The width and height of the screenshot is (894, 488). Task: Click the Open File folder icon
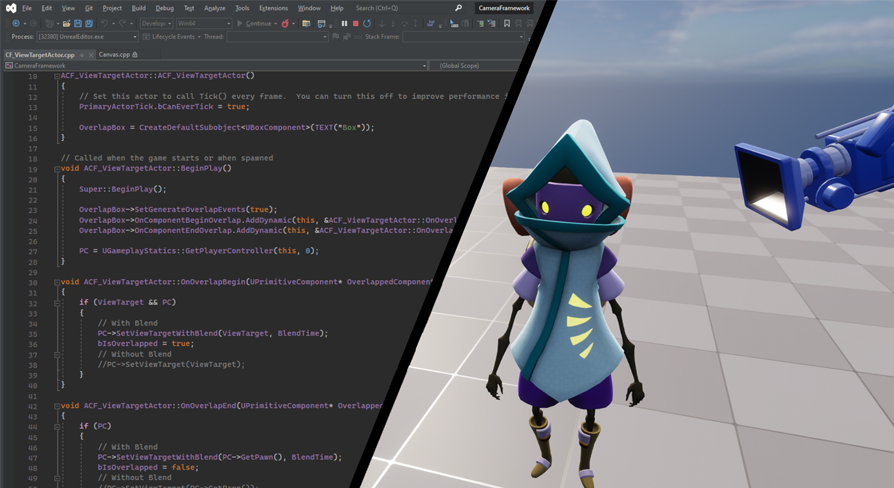(x=67, y=23)
